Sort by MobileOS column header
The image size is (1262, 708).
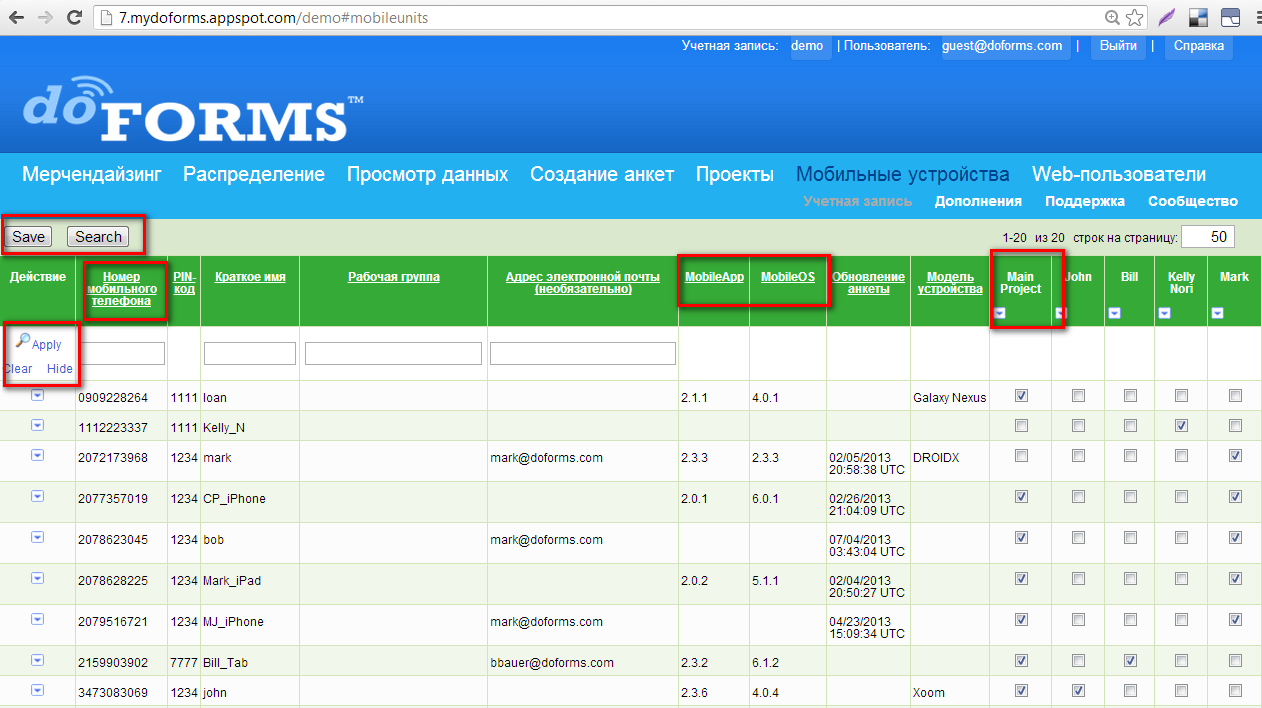[x=788, y=277]
